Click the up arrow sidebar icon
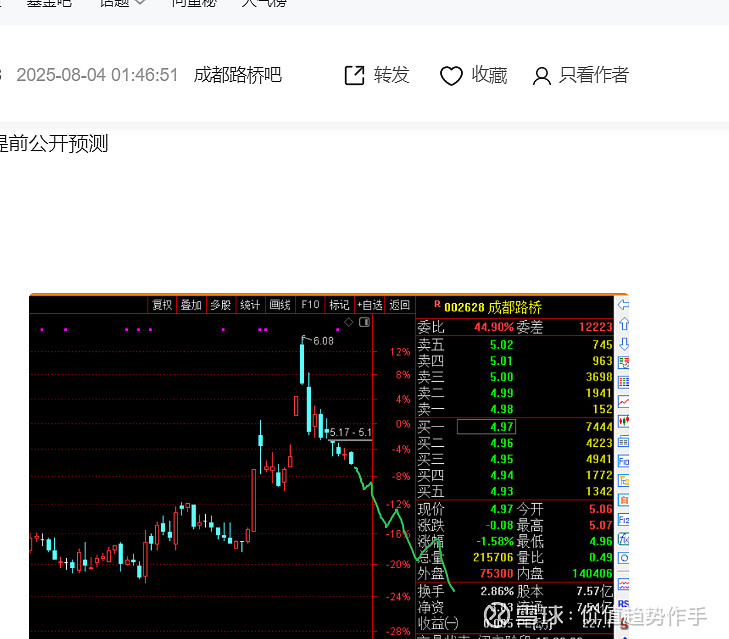This screenshot has width=729, height=639. point(624,324)
